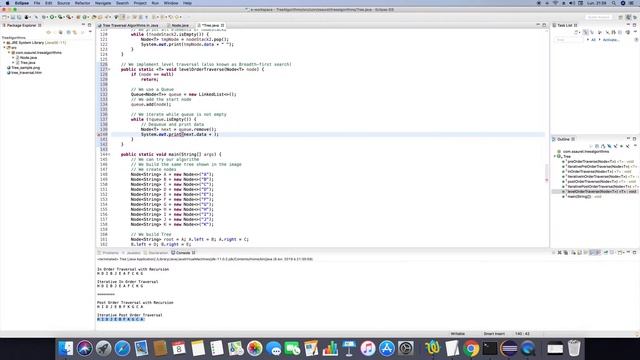Open Finder from the Dock
This screenshot has height=360, width=640.
66,348
